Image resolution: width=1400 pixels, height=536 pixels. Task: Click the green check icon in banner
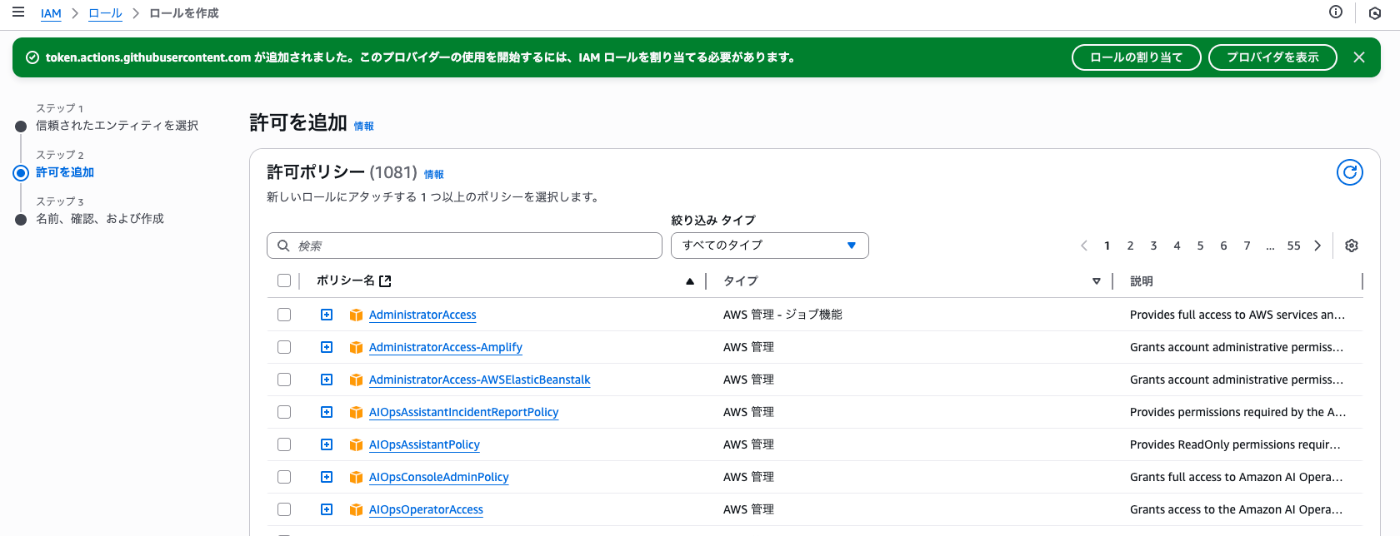(32, 57)
